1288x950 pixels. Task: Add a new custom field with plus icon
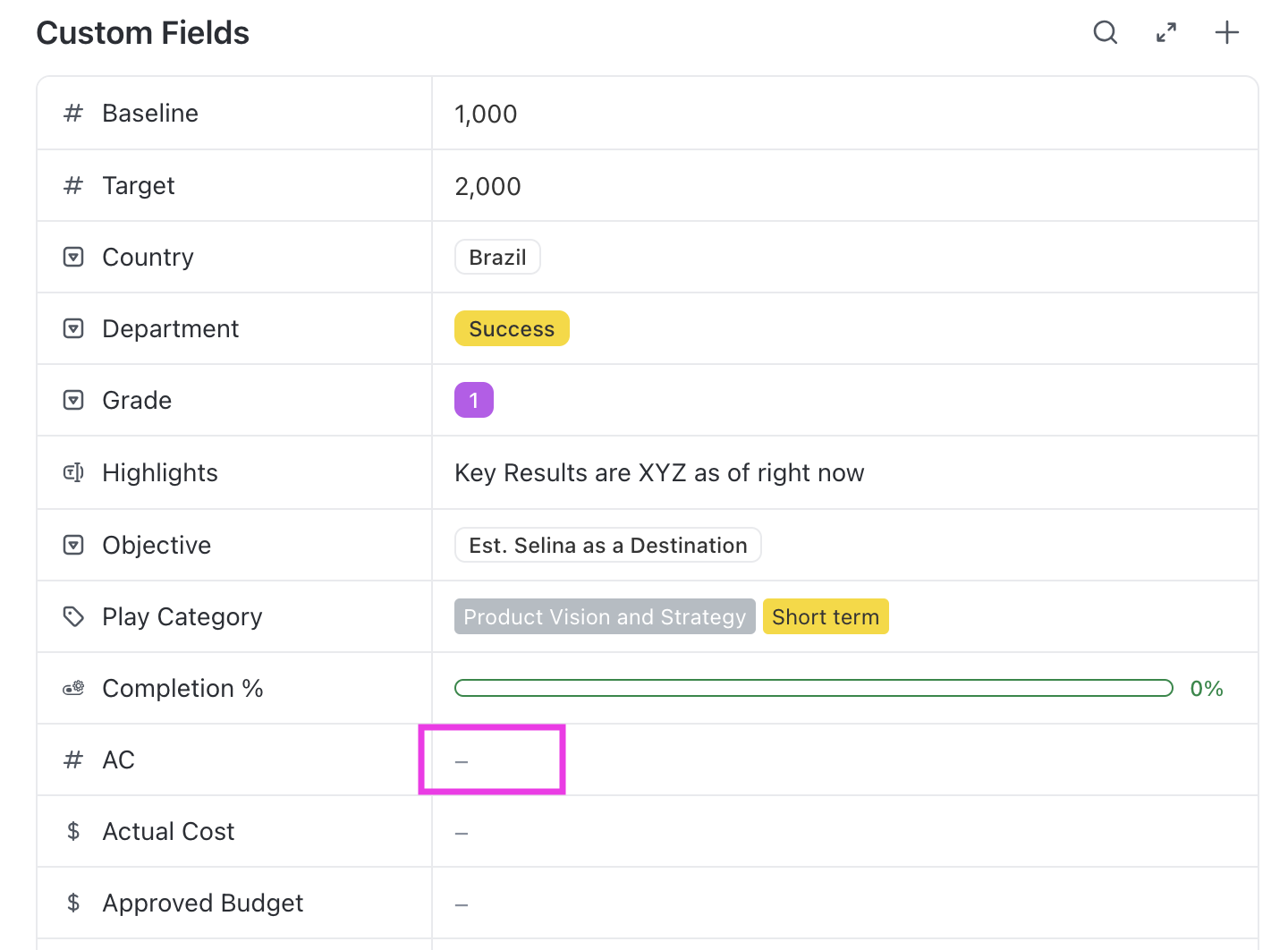click(1227, 33)
